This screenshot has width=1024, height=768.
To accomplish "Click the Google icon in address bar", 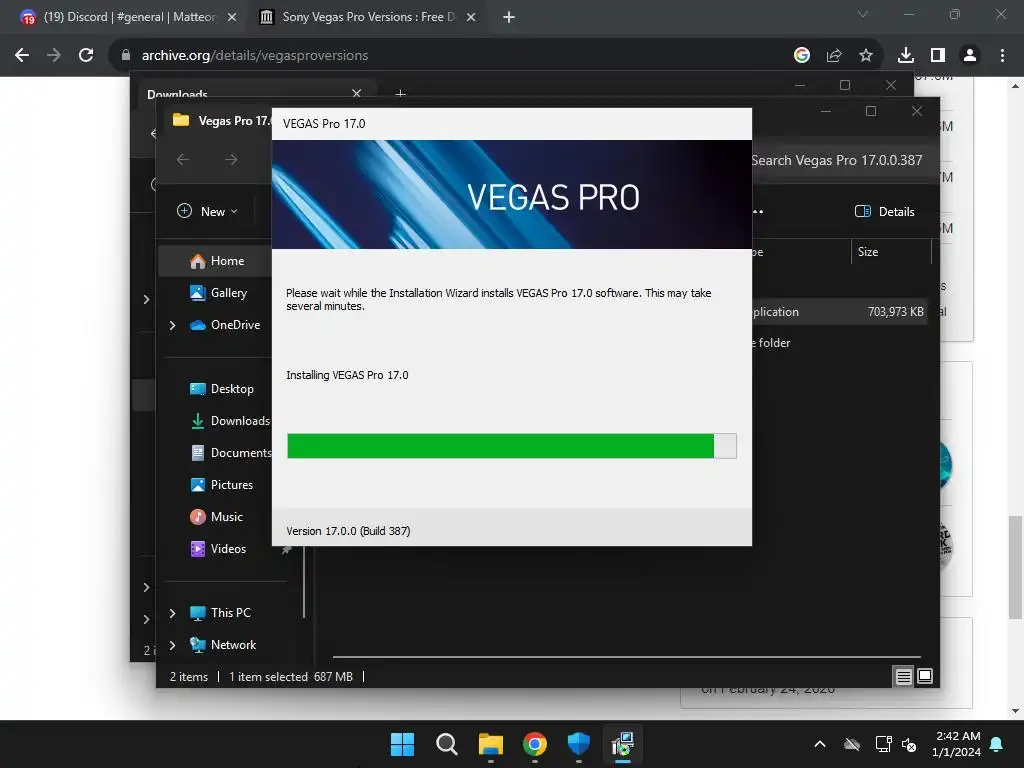I will click(x=801, y=56).
